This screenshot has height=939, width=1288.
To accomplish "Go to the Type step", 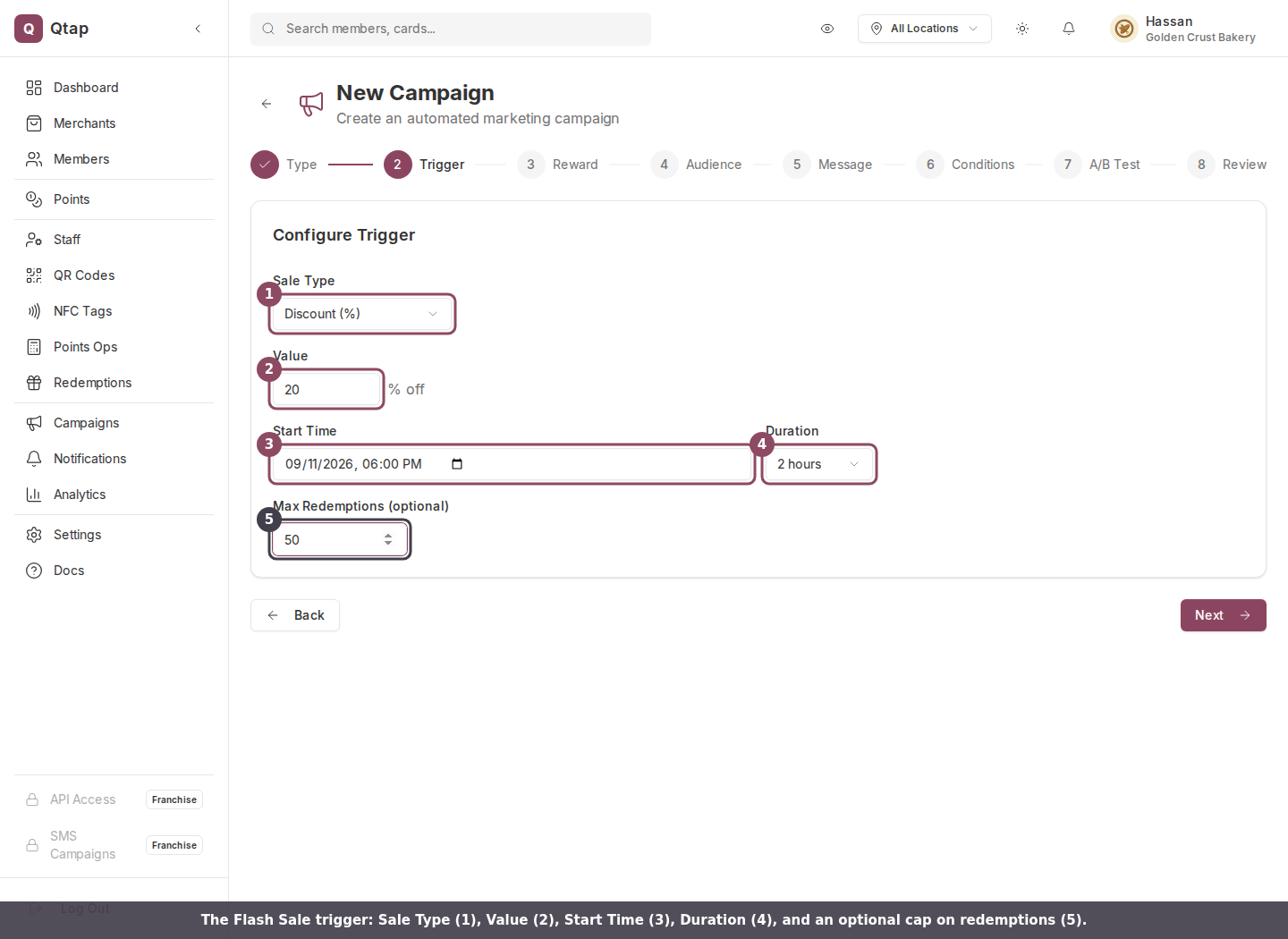I will 284,165.
